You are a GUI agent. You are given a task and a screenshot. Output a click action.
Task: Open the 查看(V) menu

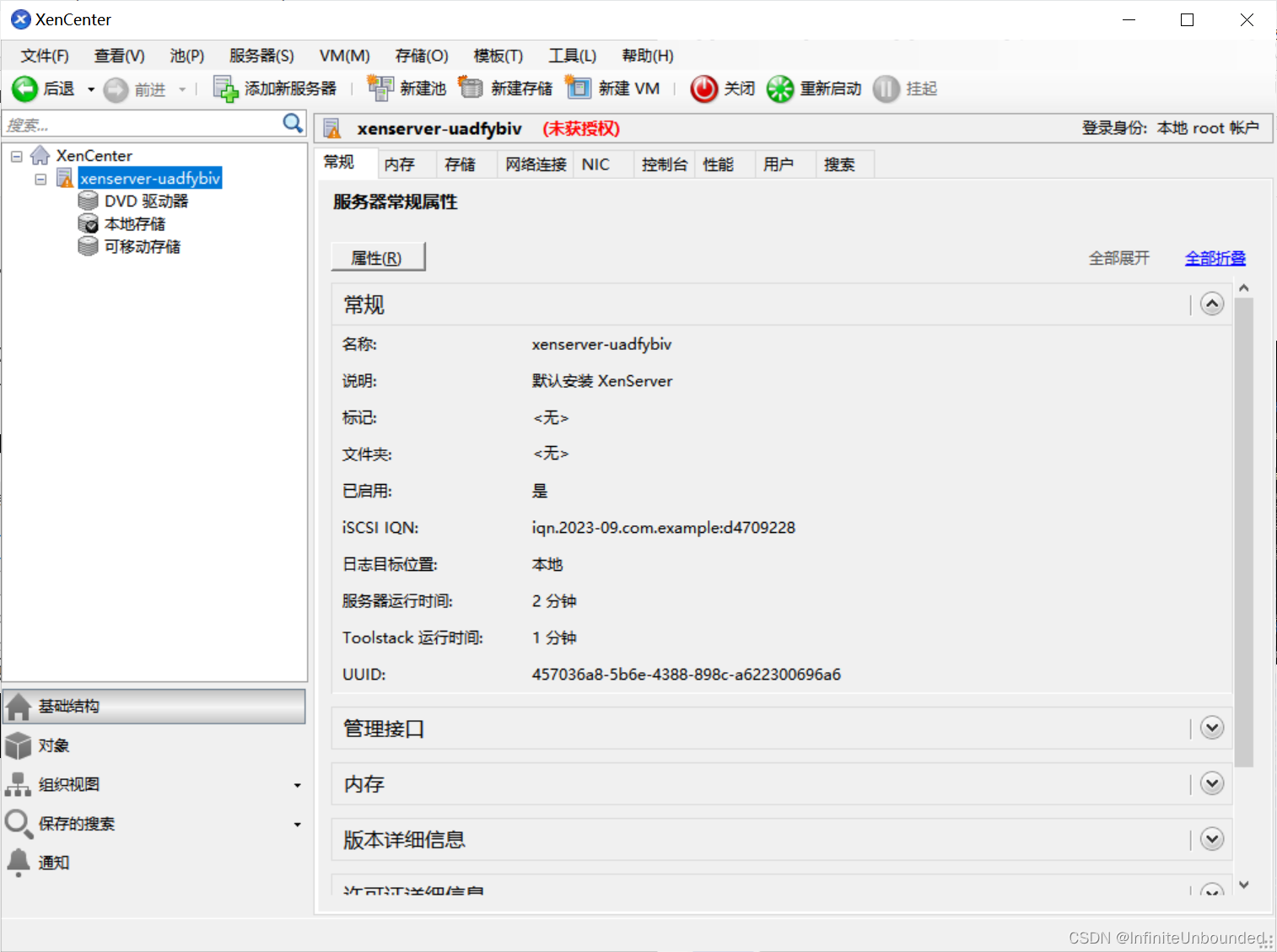119,56
